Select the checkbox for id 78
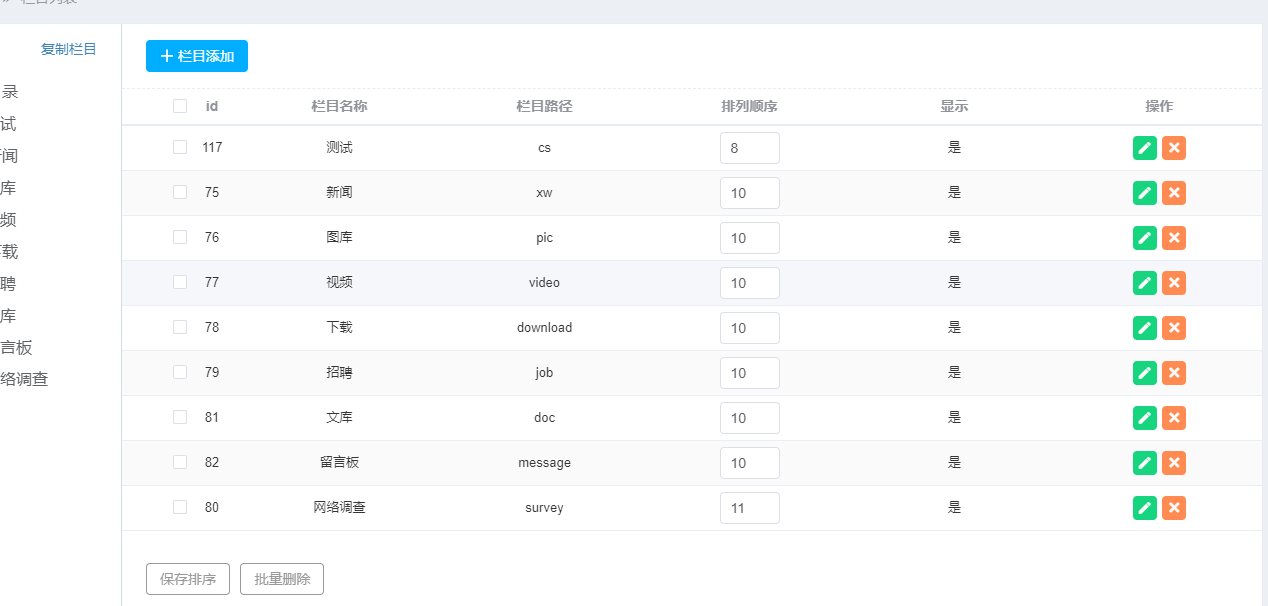The image size is (1268, 606). [180, 327]
